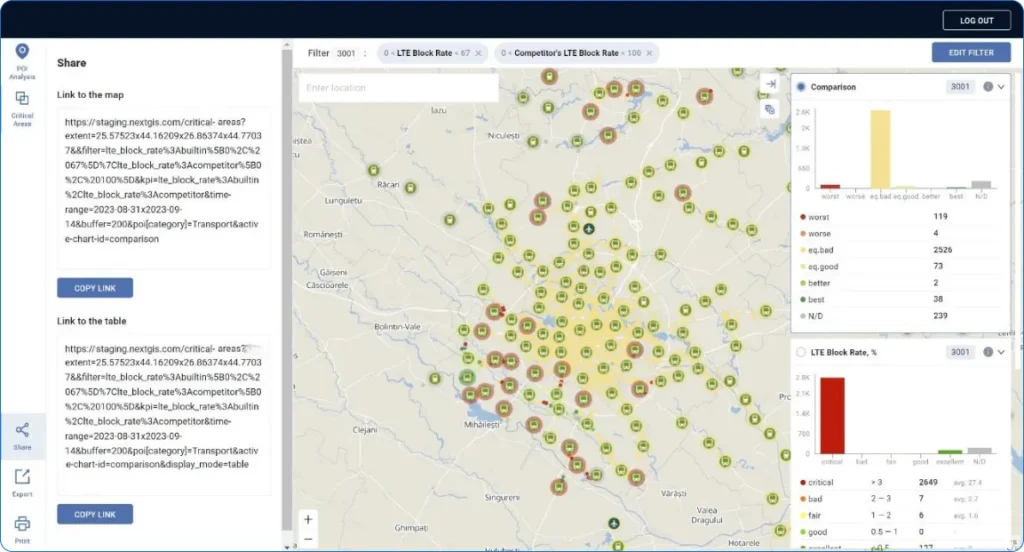
Task: Collapse the LTE Block Rate panel chevron
Action: pos(1001,352)
